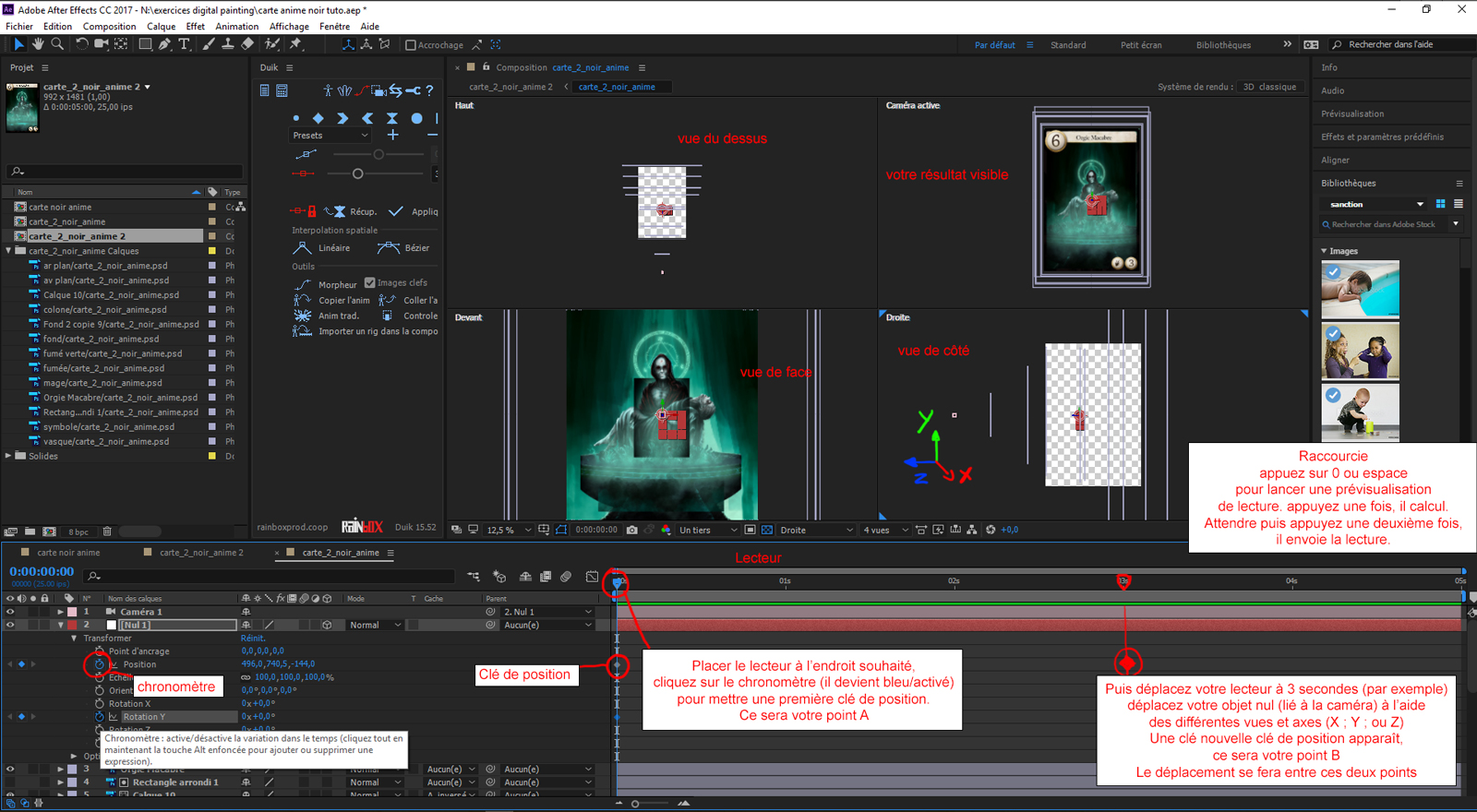Select the Text tool

184,44
